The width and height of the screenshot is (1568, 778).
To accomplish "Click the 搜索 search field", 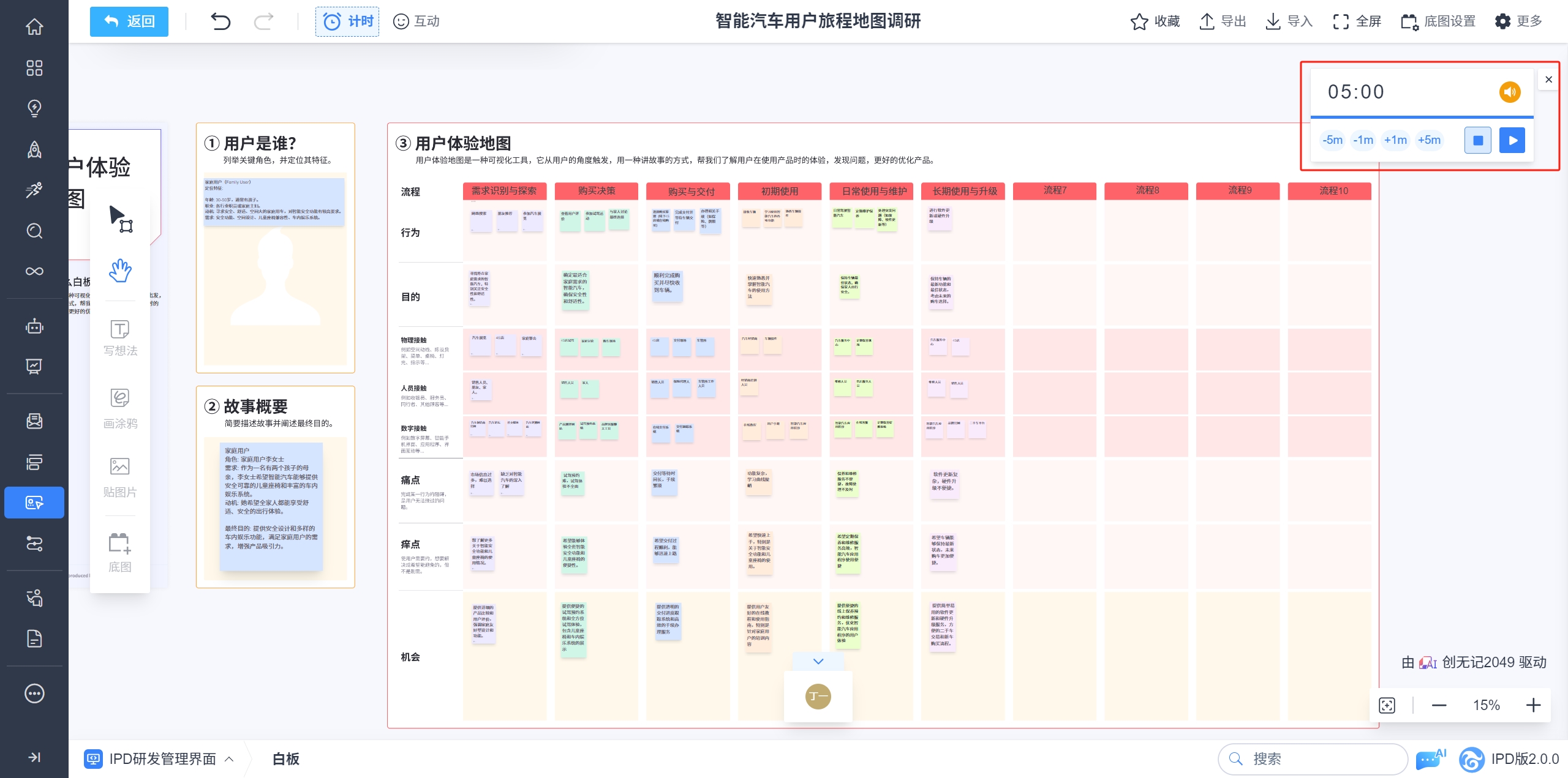I will pyautogui.click(x=1312, y=759).
